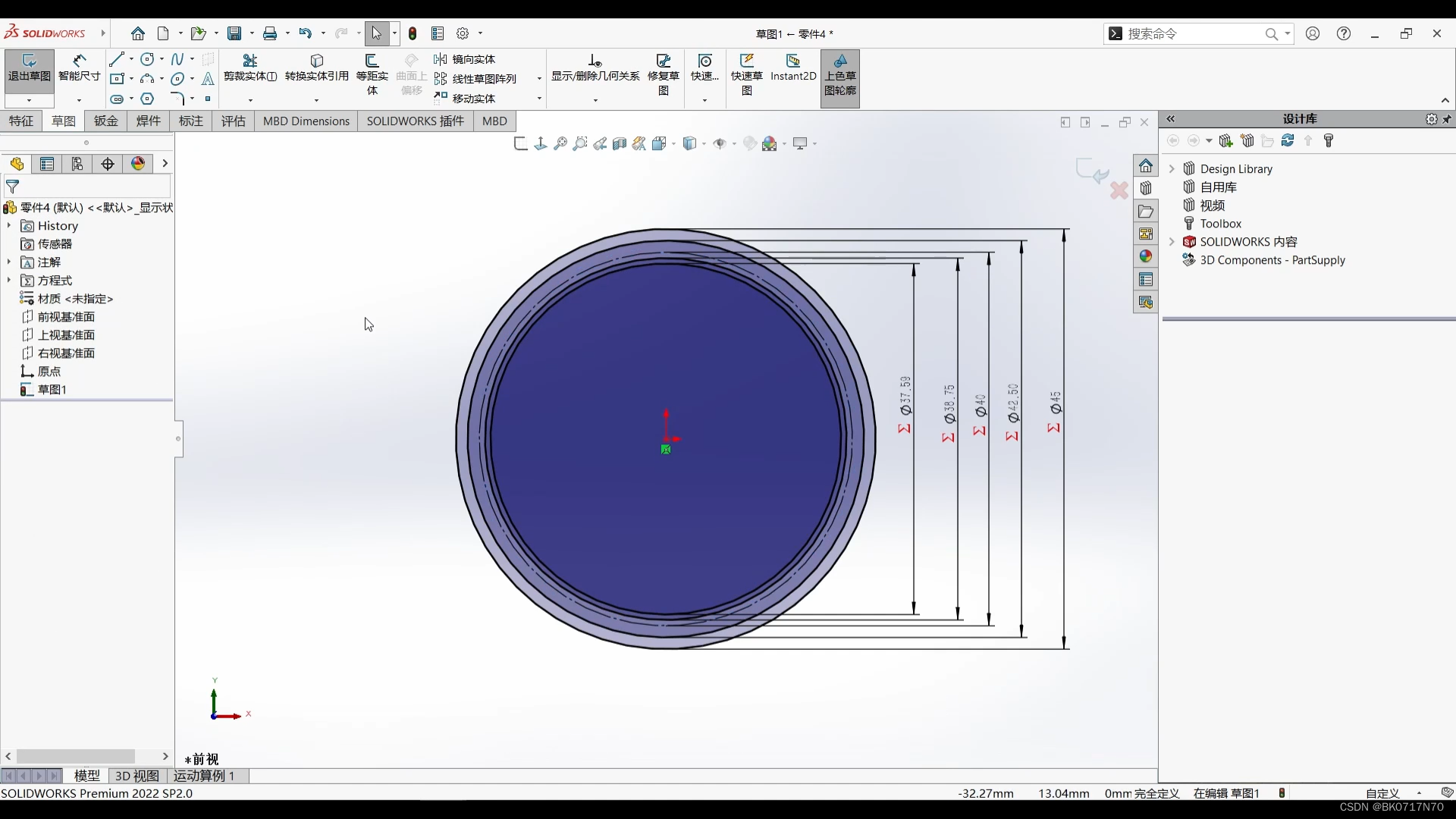1456x819 pixels.
Task: Toggle the Select cursor tool
Action: click(x=376, y=33)
